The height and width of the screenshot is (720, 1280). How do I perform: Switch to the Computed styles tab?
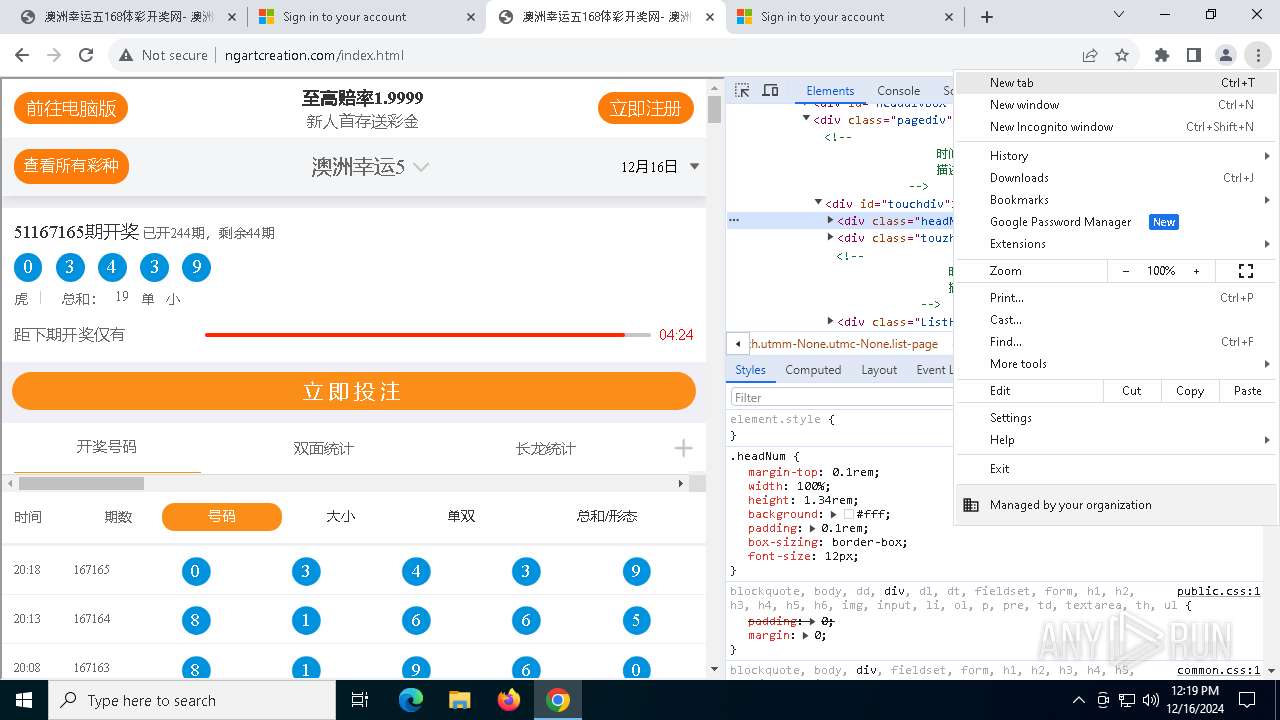click(813, 370)
